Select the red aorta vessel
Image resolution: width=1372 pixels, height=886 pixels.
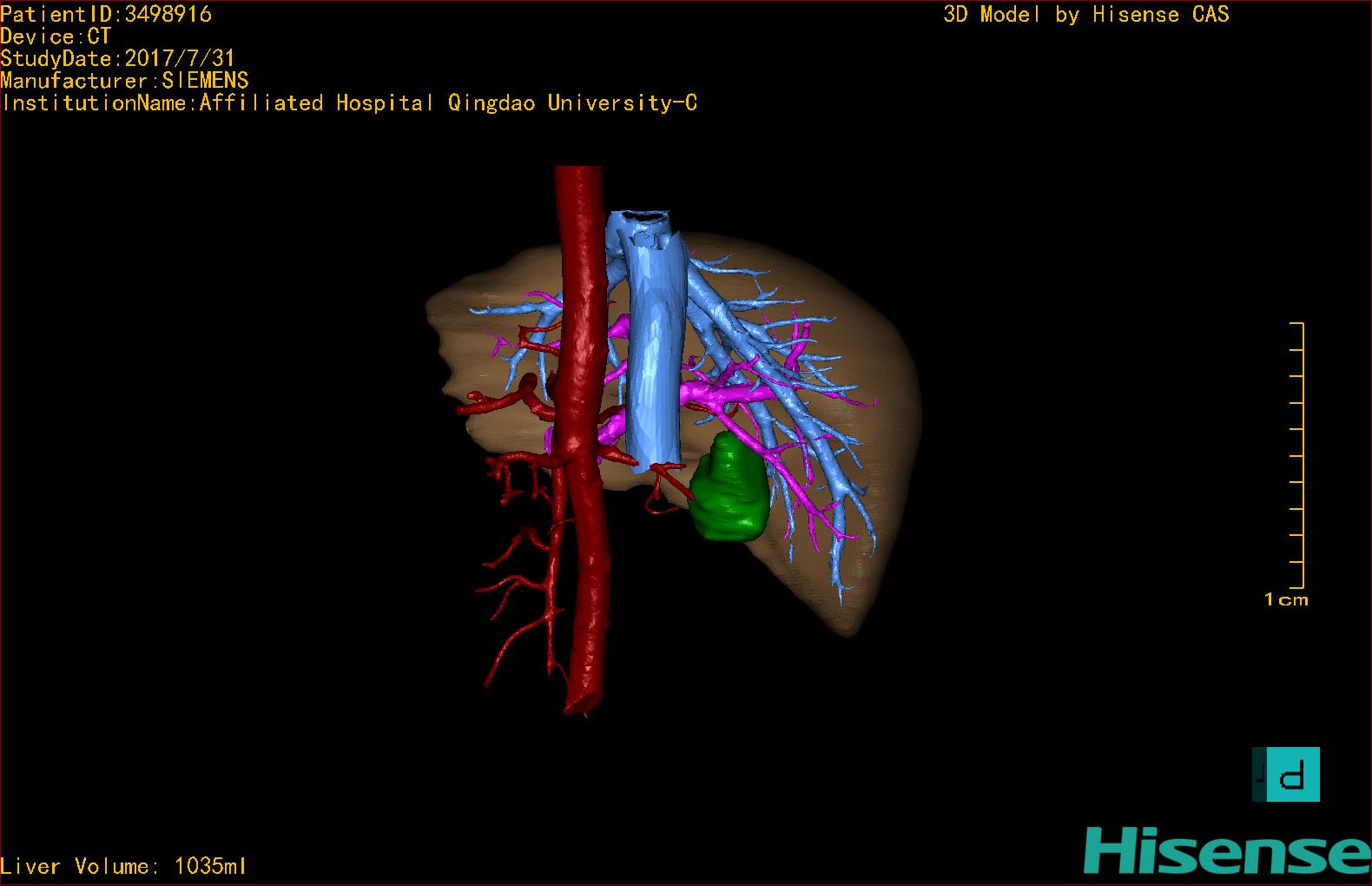click(x=582, y=434)
